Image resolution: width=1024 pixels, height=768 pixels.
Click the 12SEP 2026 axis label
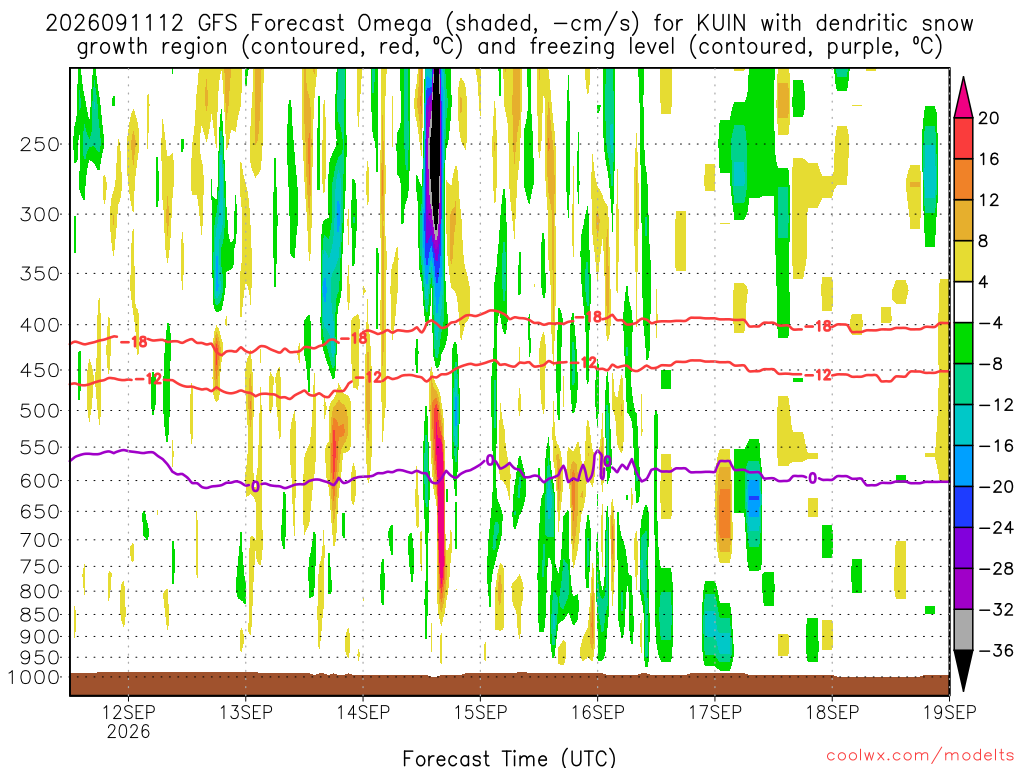click(128, 721)
